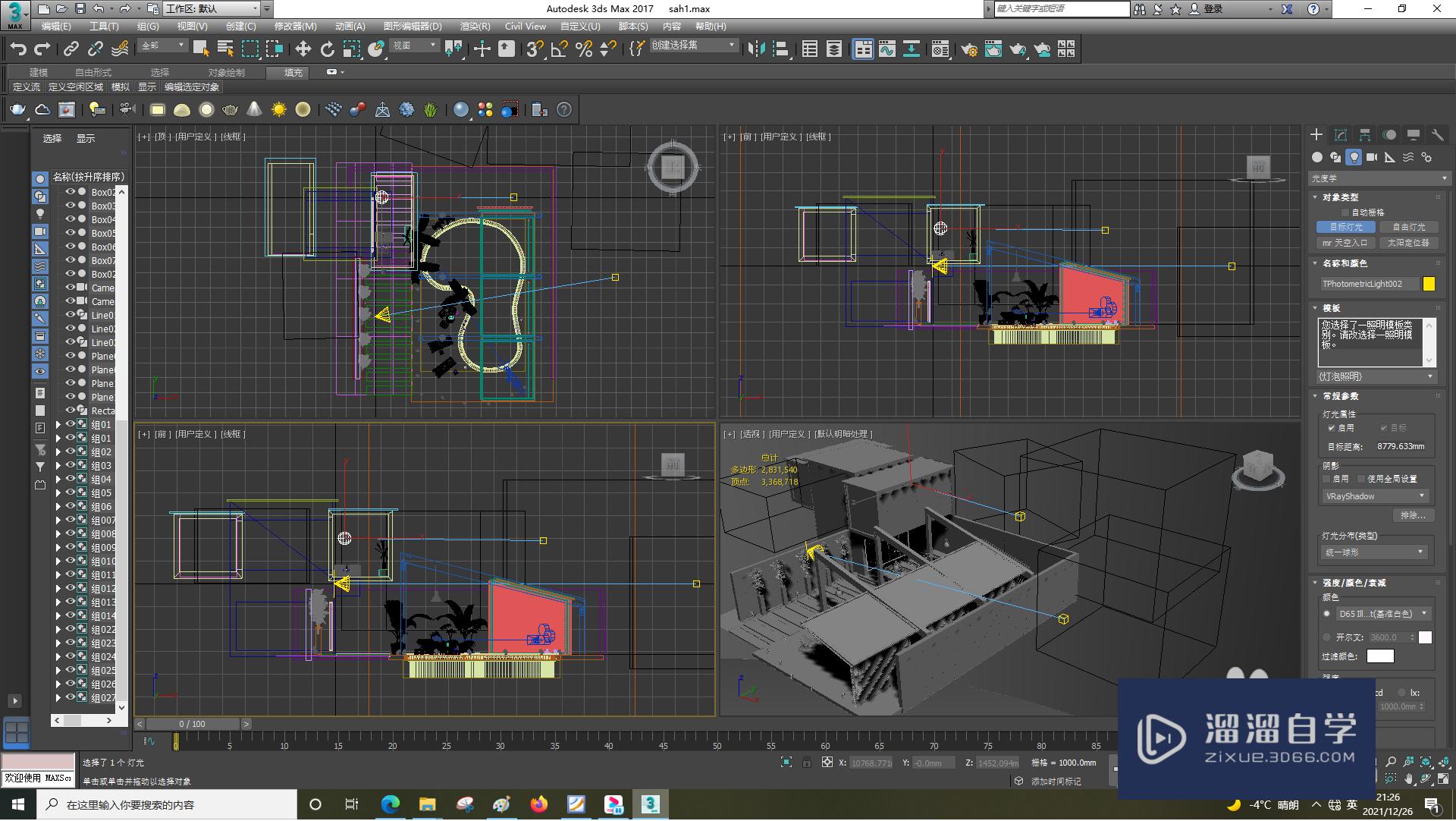The image size is (1456, 821).
Task: Open the Select by Name dialog
Action: [x=225, y=49]
